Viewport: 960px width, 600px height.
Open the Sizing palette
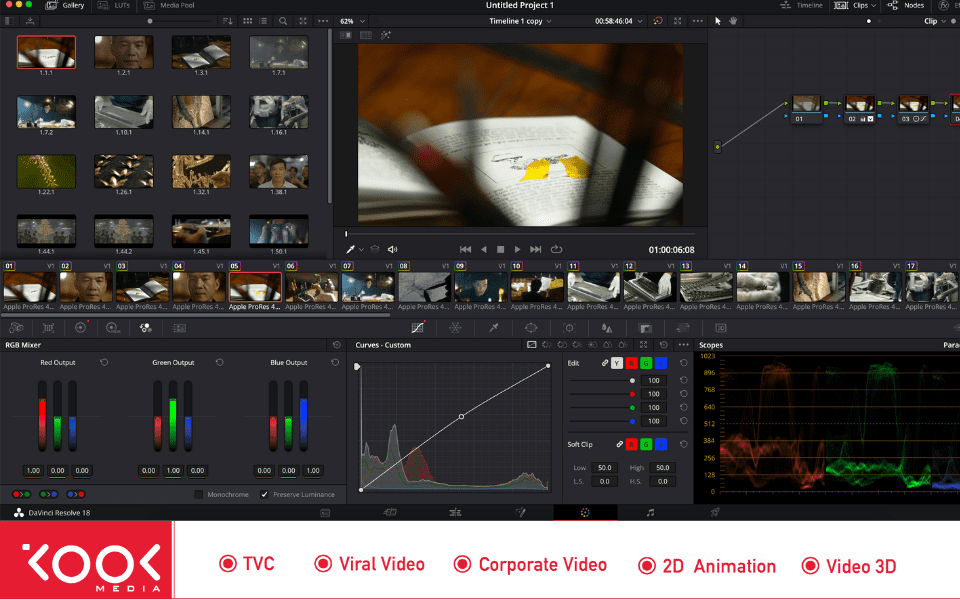coord(683,328)
